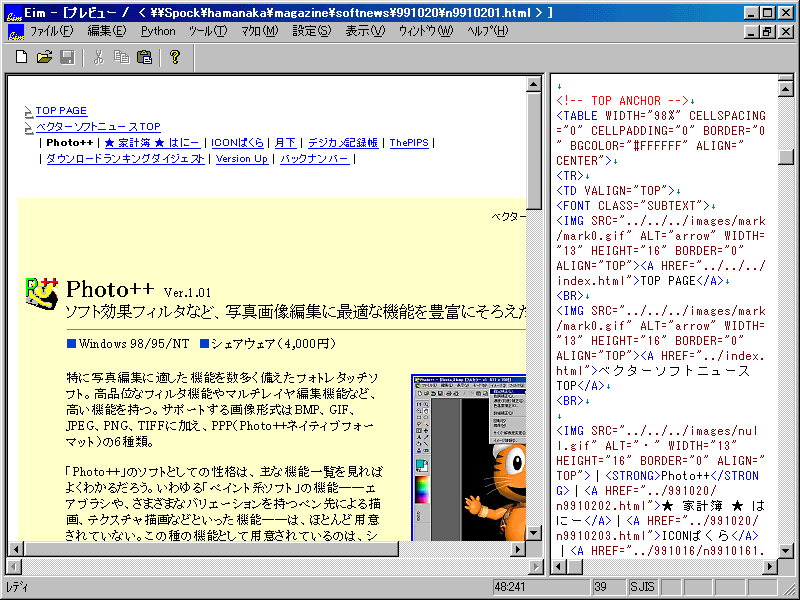Image resolution: width=800 pixels, height=600 pixels.
Task: Open the 編集(E) menu
Action: [107, 31]
